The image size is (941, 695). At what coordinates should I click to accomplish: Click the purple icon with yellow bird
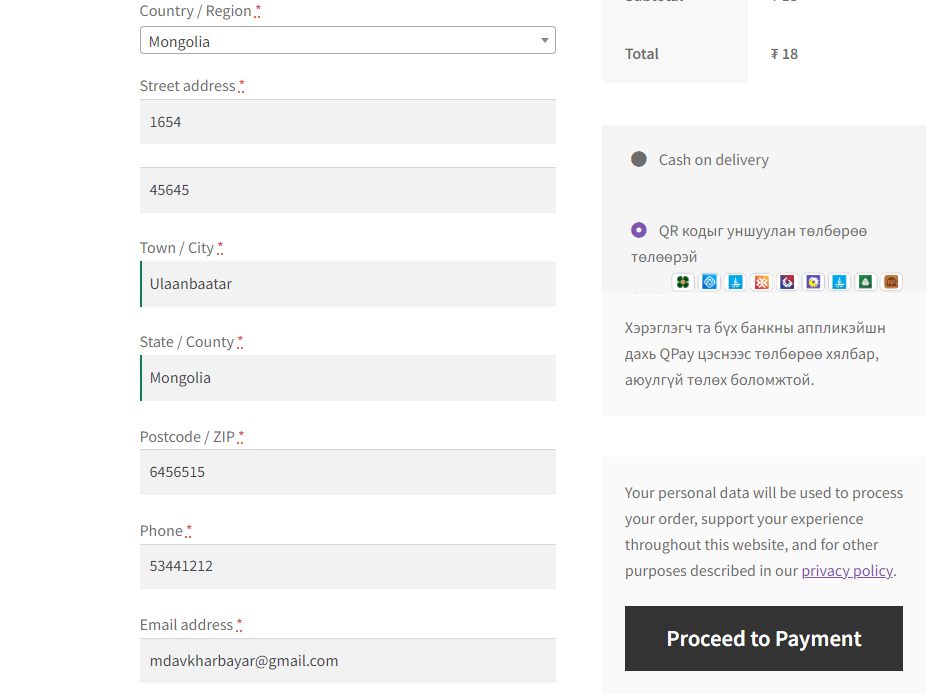[813, 282]
